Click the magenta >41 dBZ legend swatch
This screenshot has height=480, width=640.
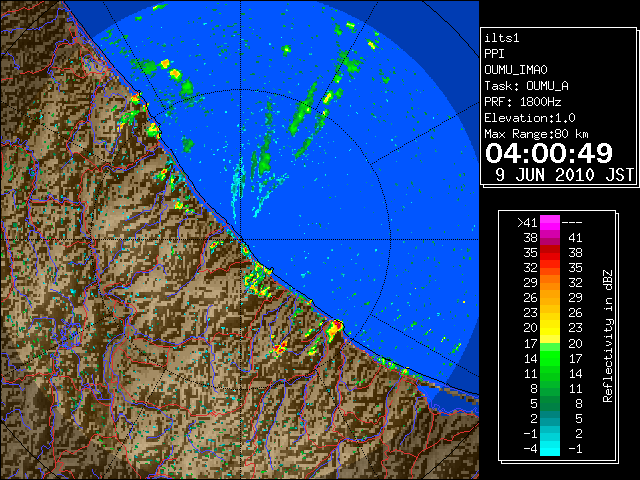550,223
